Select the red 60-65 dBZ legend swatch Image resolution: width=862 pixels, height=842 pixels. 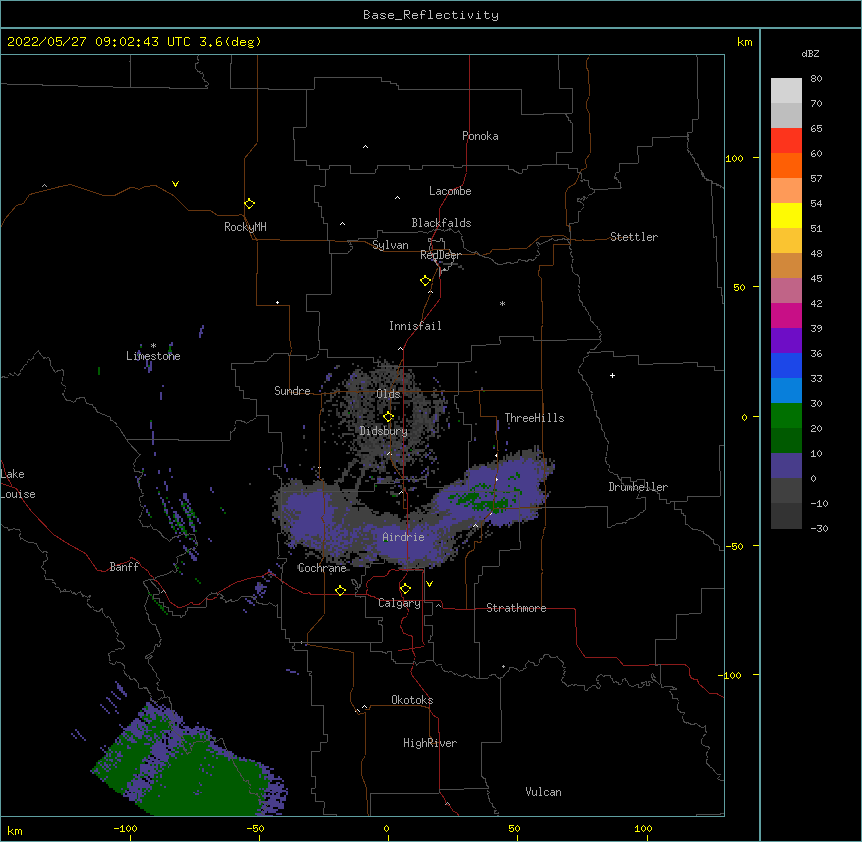(x=786, y=141)
